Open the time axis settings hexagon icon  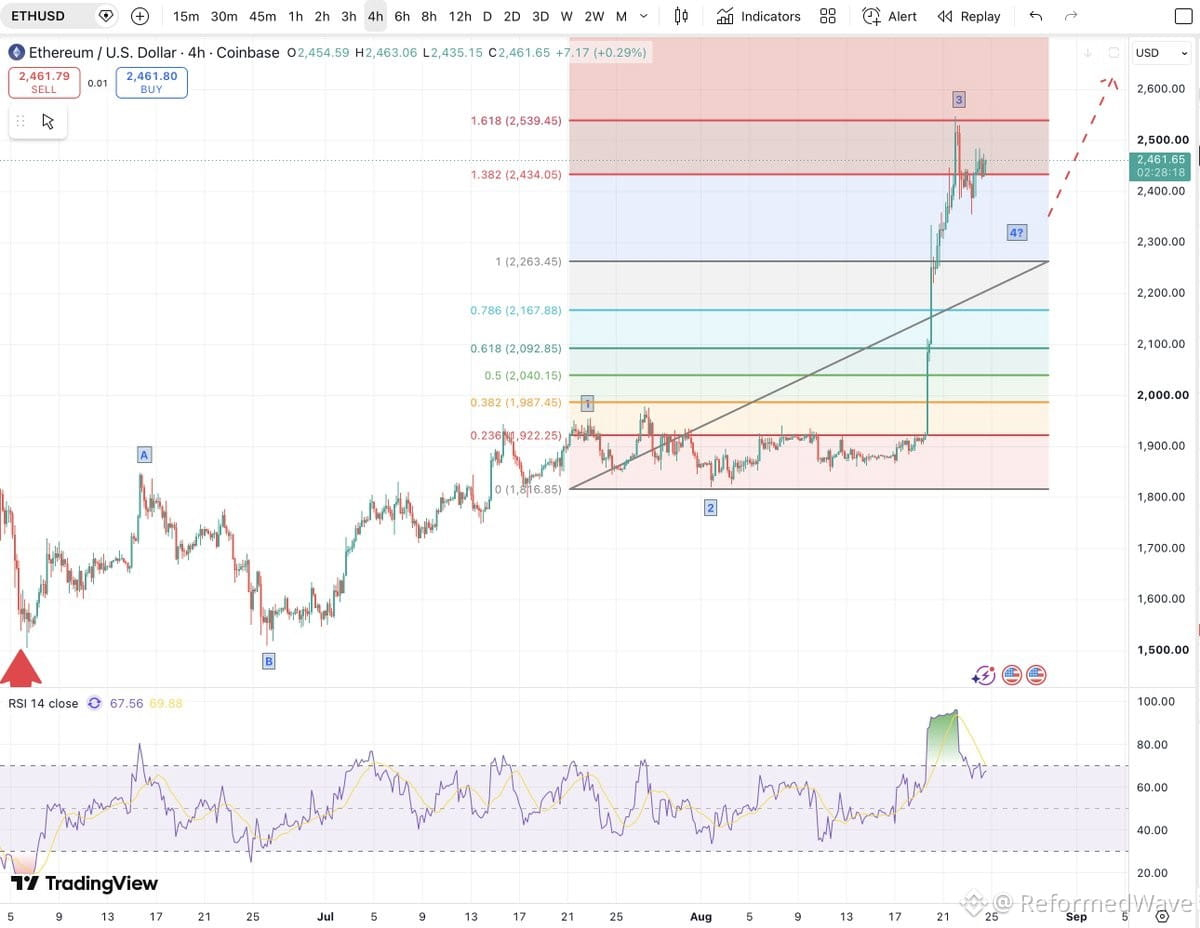[x=1162, y=916]
